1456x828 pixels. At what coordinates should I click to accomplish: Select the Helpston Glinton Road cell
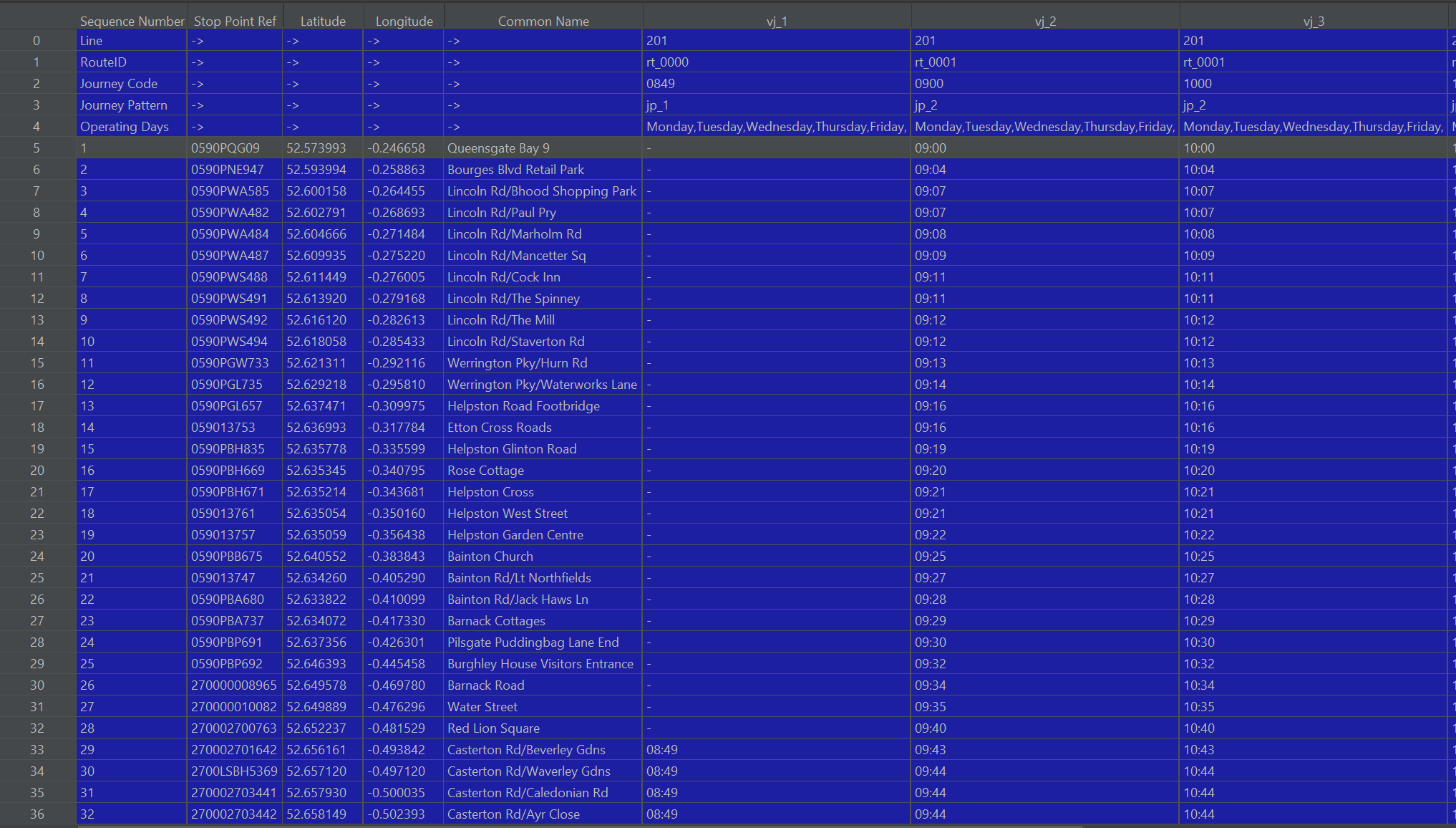[x=543, y=449]
